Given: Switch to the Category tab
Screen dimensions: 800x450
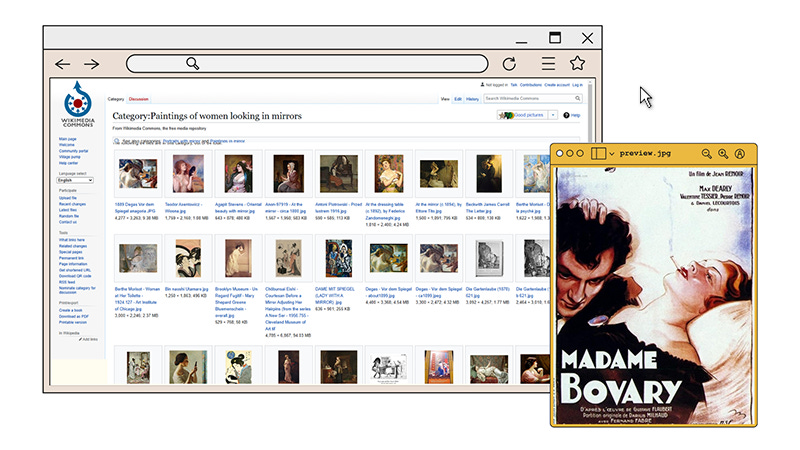Looking at the screenshot, I should (116, 99).
